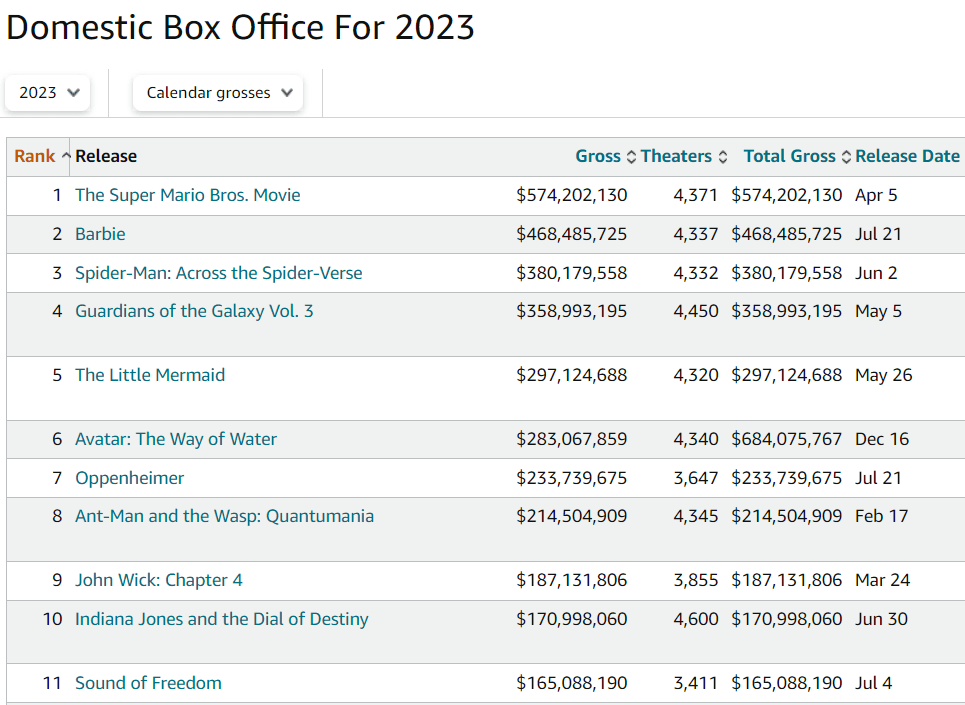Sort by Release Date column header
The image size is (965, 705).
coord(907,156)
